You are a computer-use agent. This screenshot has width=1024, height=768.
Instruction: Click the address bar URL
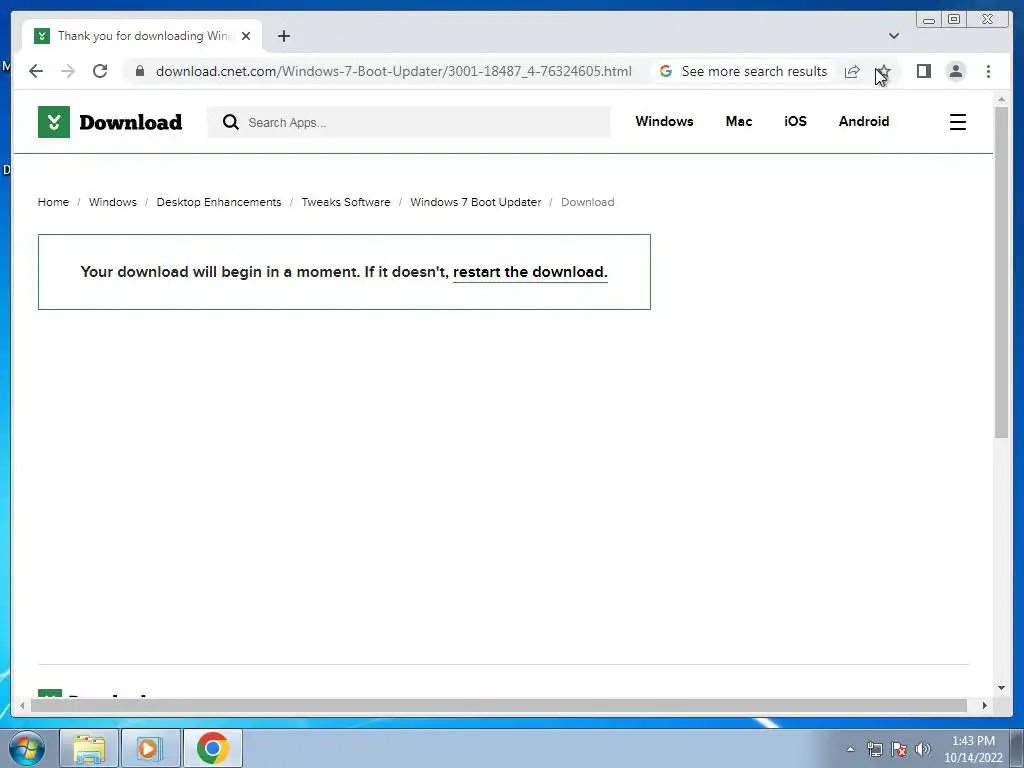pyautogui.click(x=394, y=71)
